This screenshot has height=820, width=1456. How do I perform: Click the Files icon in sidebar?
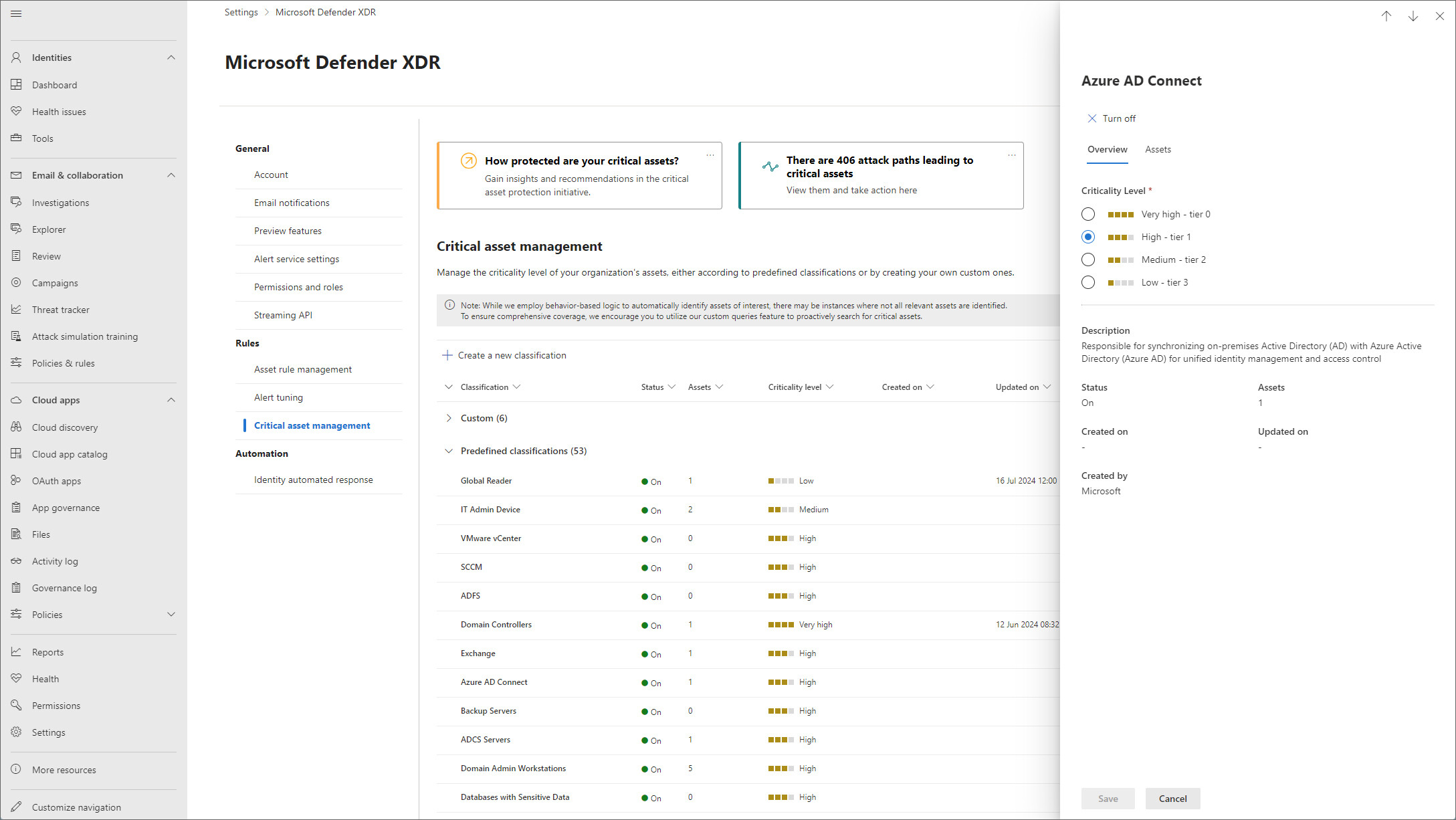[x=16, y=534]
